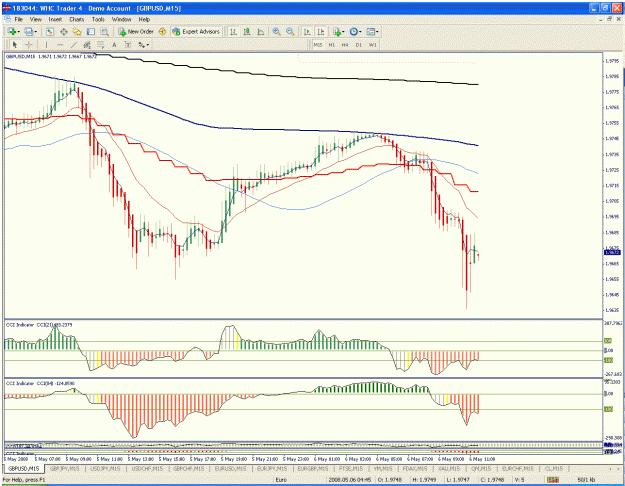Expand the Periodicity clock dropdown arrow
The width and height of the screenshot is (625, 486).
(x=360, y=31)
